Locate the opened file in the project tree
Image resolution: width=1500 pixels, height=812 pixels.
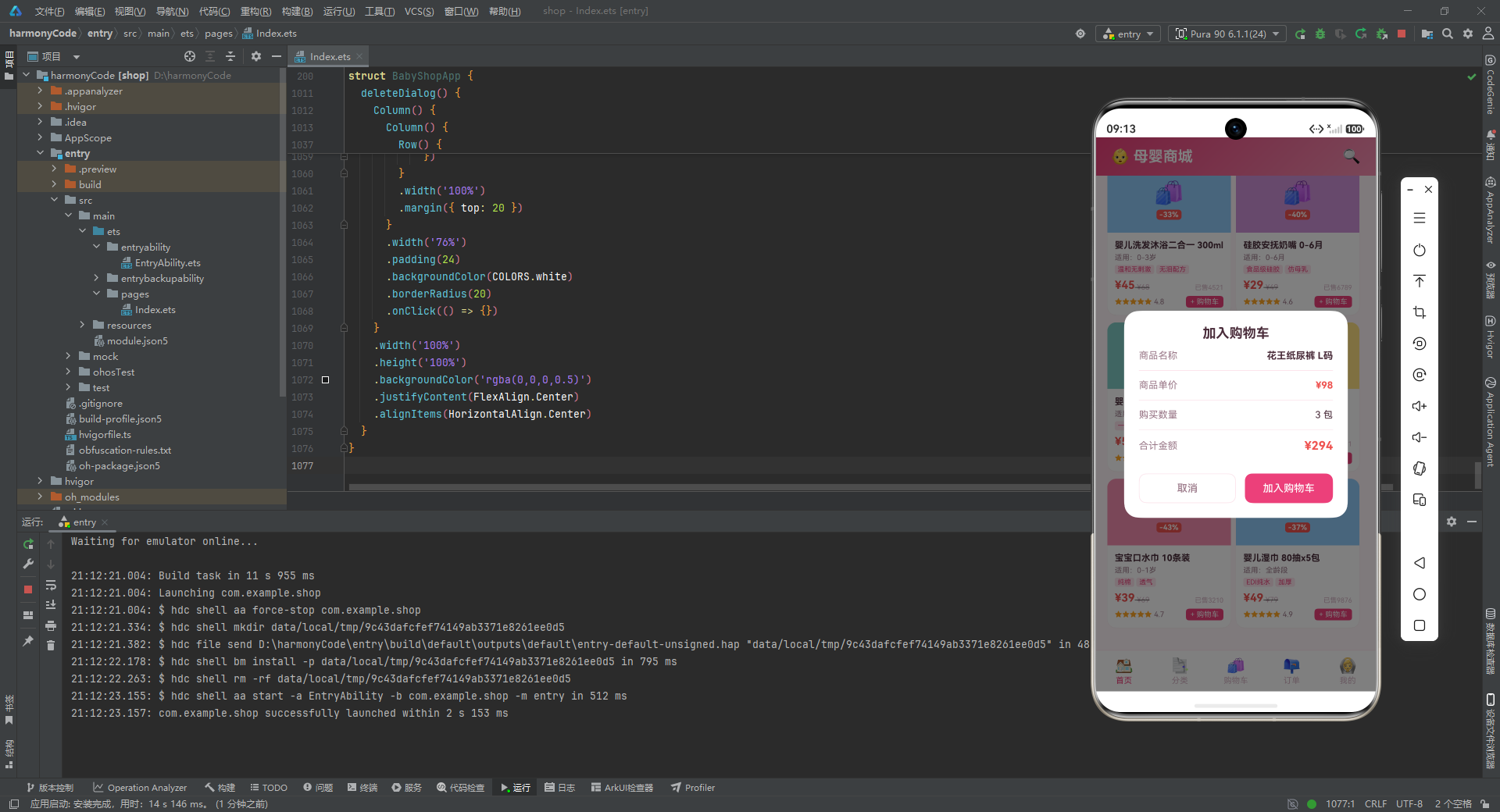click(190, 56)
